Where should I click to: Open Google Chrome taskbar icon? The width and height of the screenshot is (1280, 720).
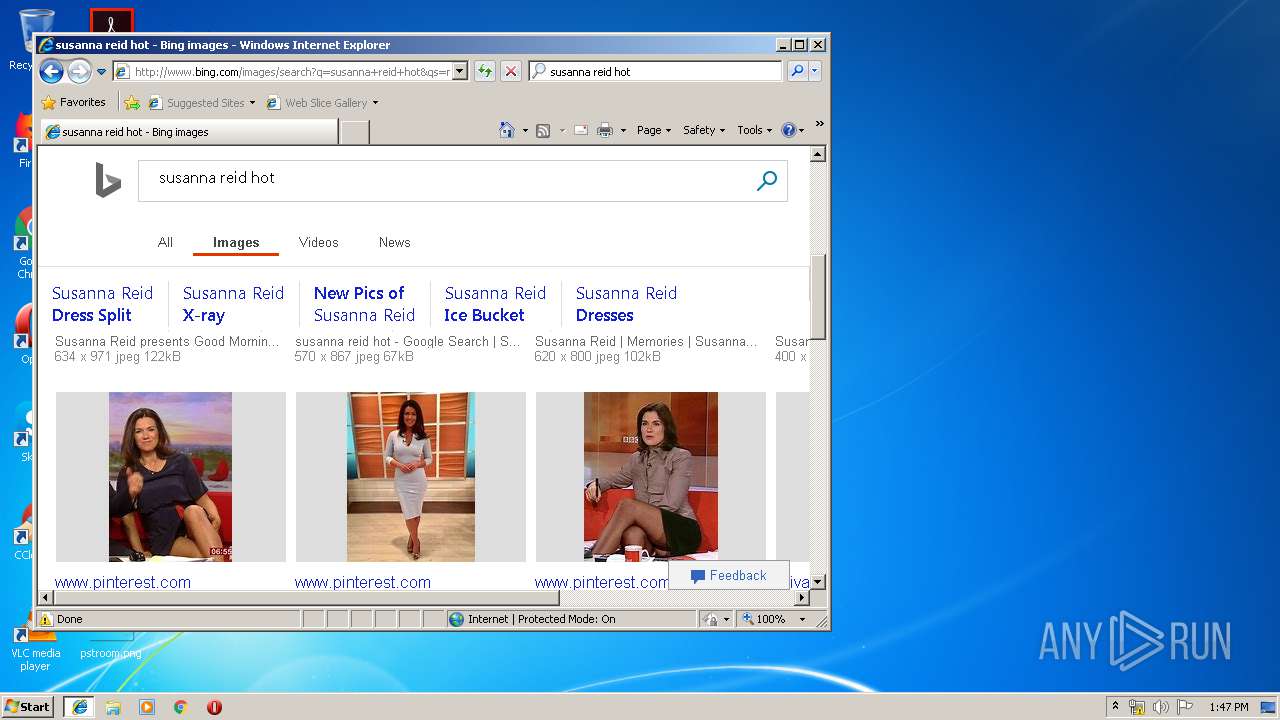pos(181,707)
